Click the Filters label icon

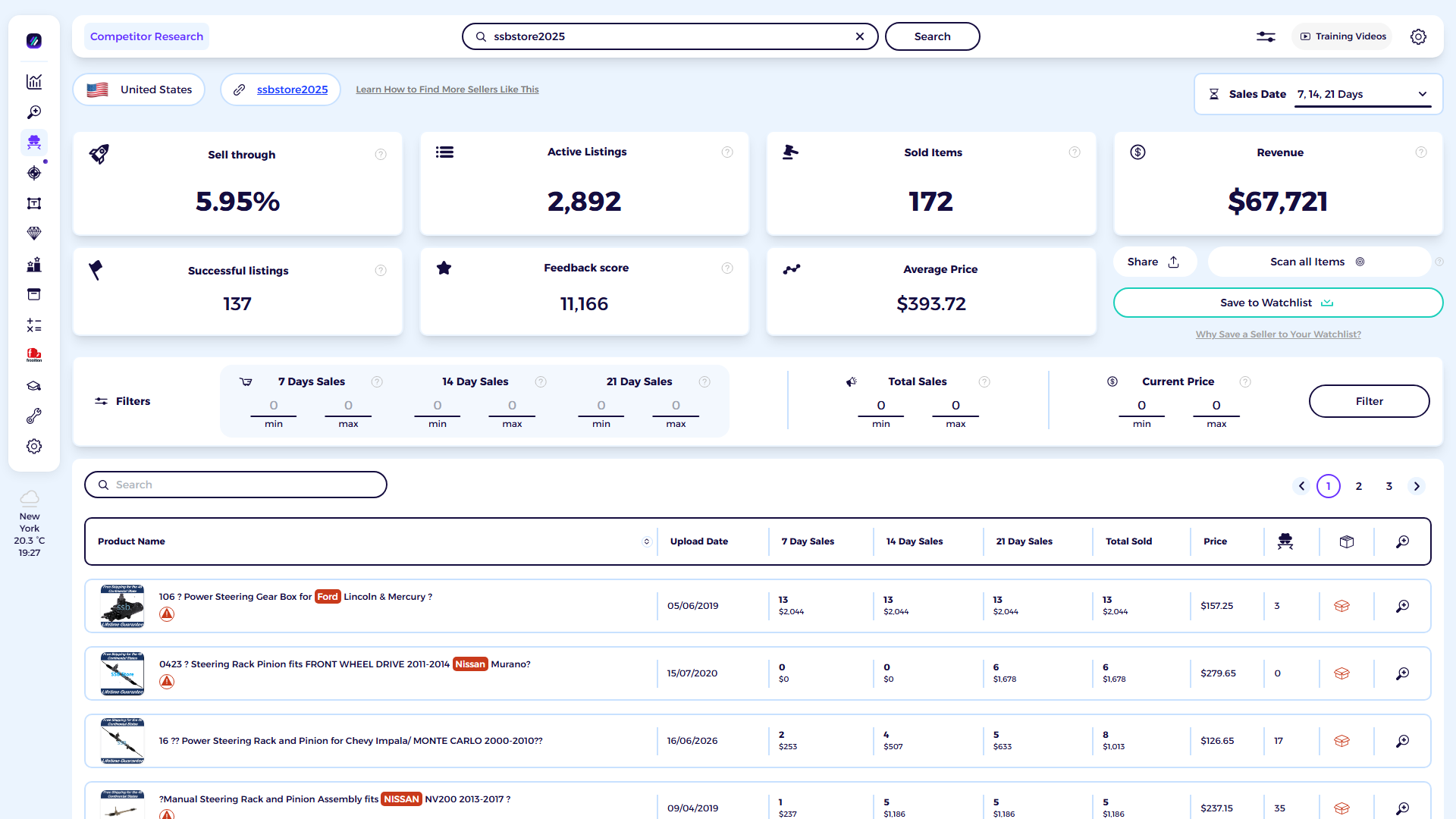[101, 401]
